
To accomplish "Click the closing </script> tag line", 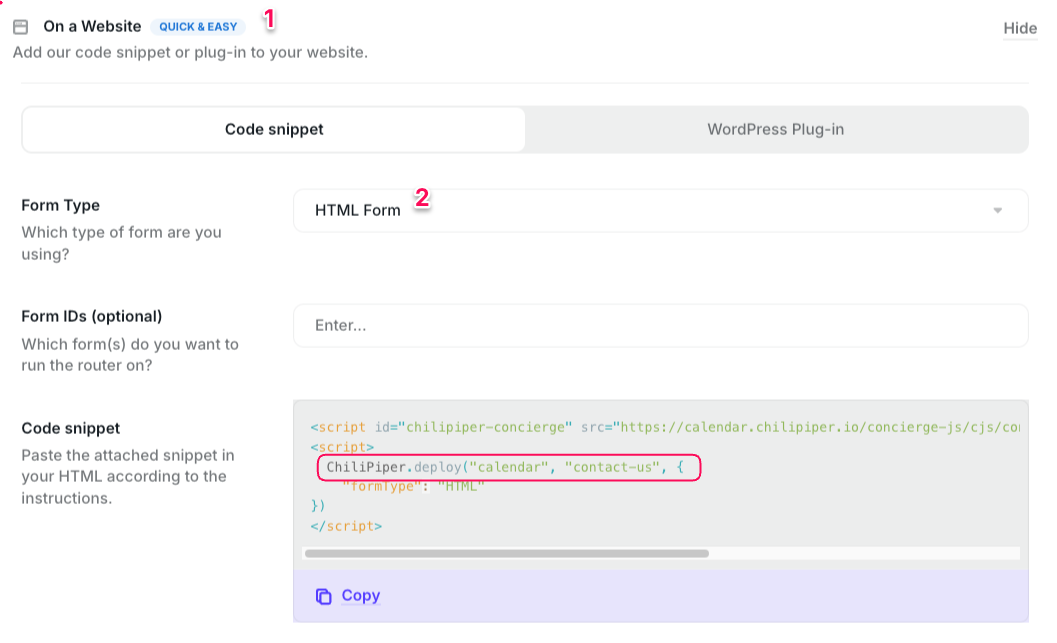I will pyautogui.click(x=346, y=526).
